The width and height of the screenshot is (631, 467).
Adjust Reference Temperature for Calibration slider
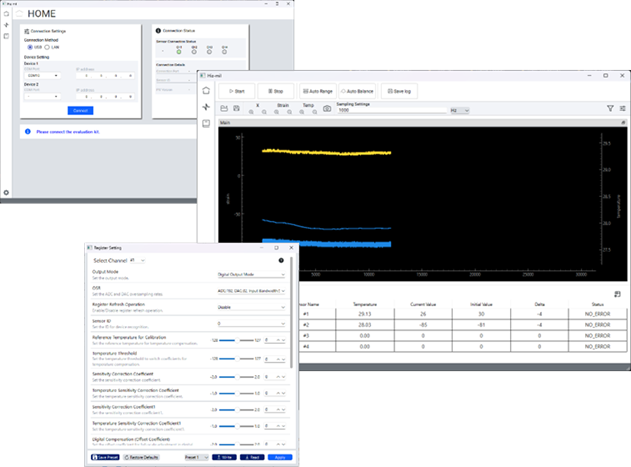(x=239, y=340)
